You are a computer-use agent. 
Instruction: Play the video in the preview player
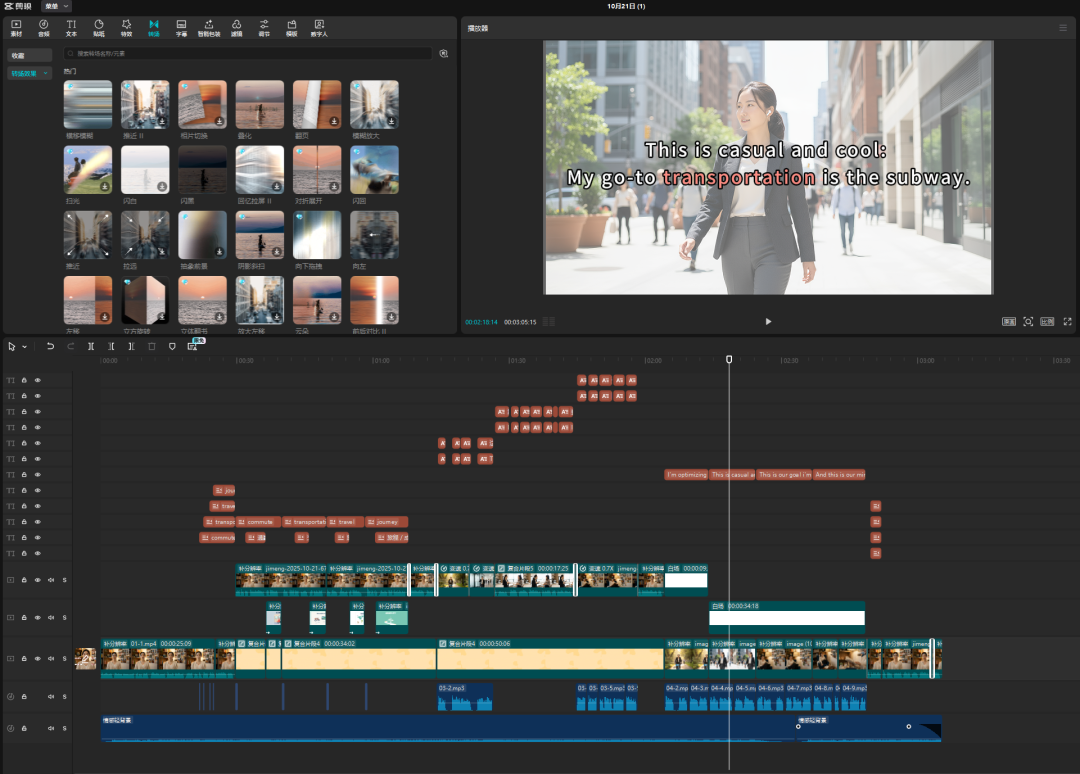[x=768, y=322]
